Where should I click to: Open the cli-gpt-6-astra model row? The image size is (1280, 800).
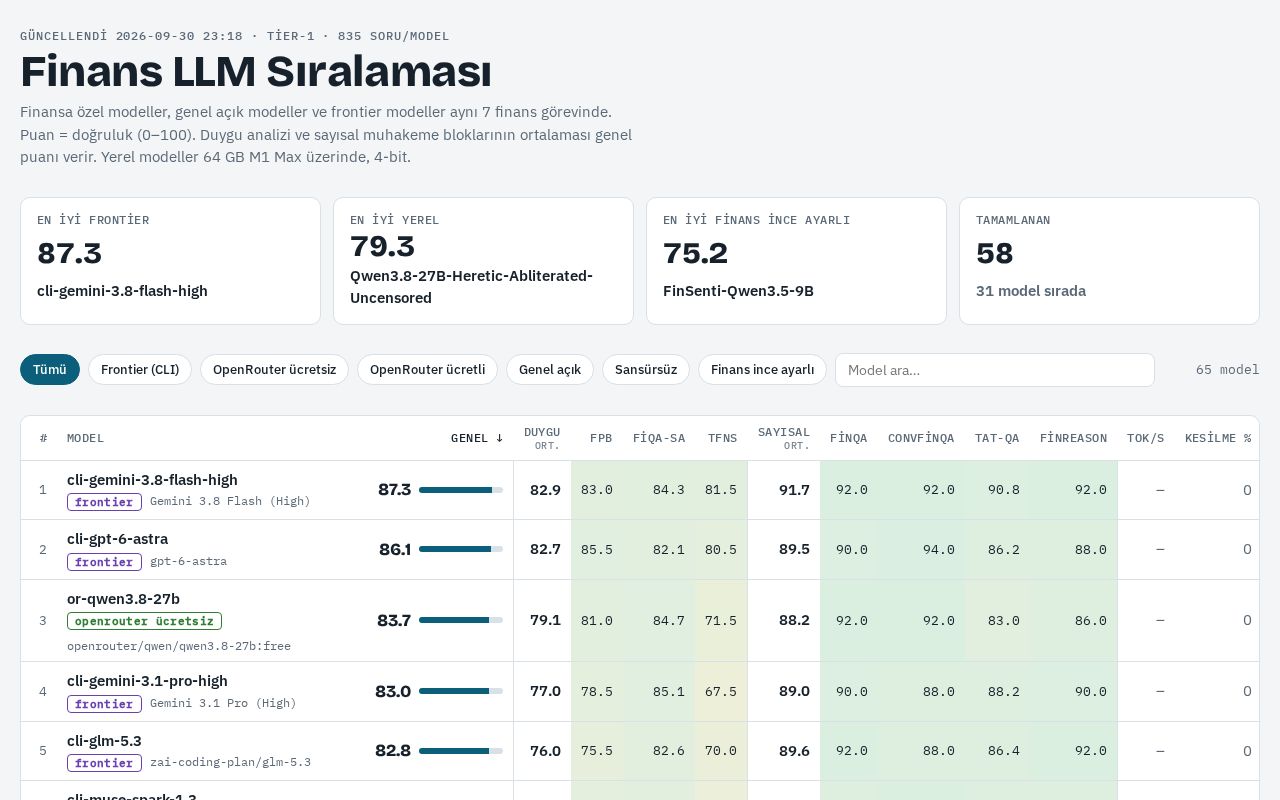pos(640,550)
